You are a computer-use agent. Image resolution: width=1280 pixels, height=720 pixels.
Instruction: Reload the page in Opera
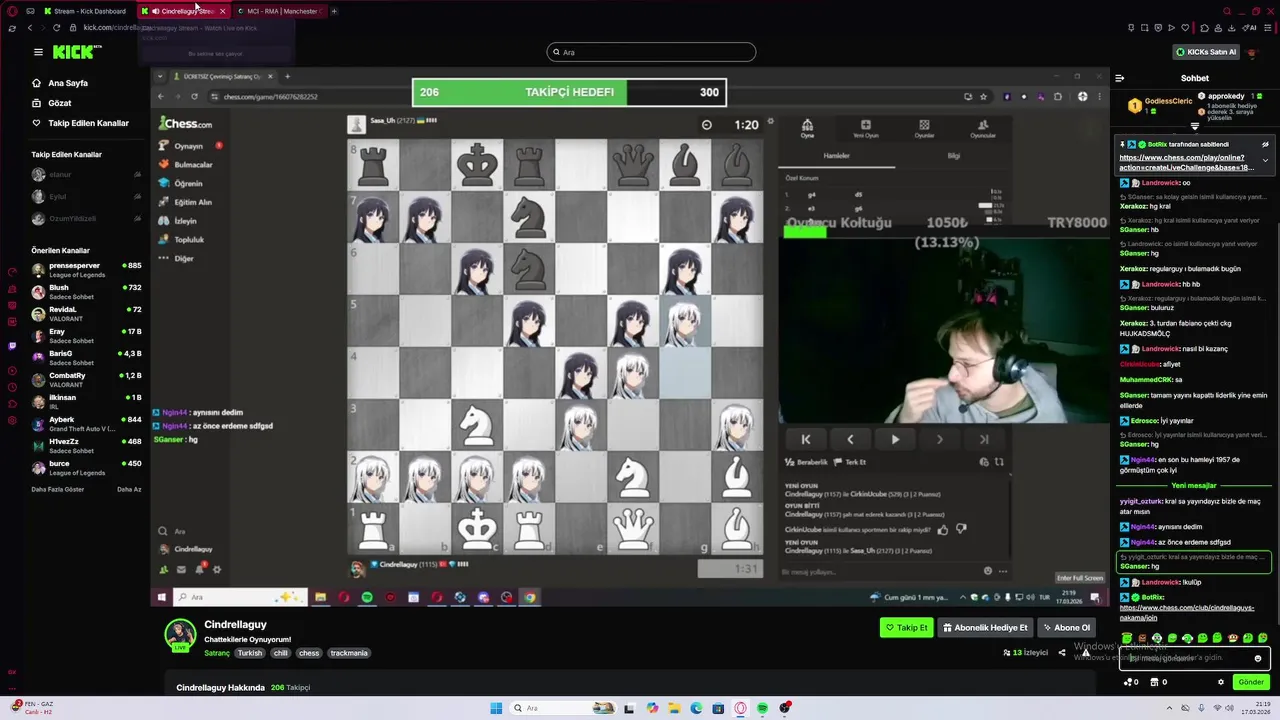click(56, 28)
